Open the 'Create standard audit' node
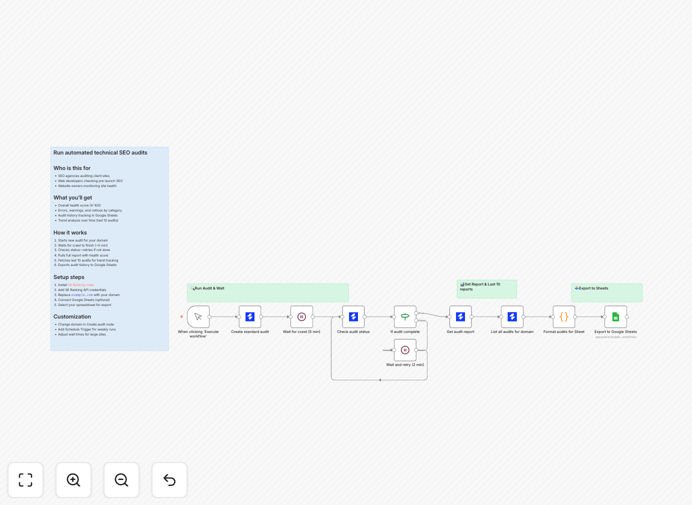The height and width of the screenshot is (505, 692). [x=250, y=317]
